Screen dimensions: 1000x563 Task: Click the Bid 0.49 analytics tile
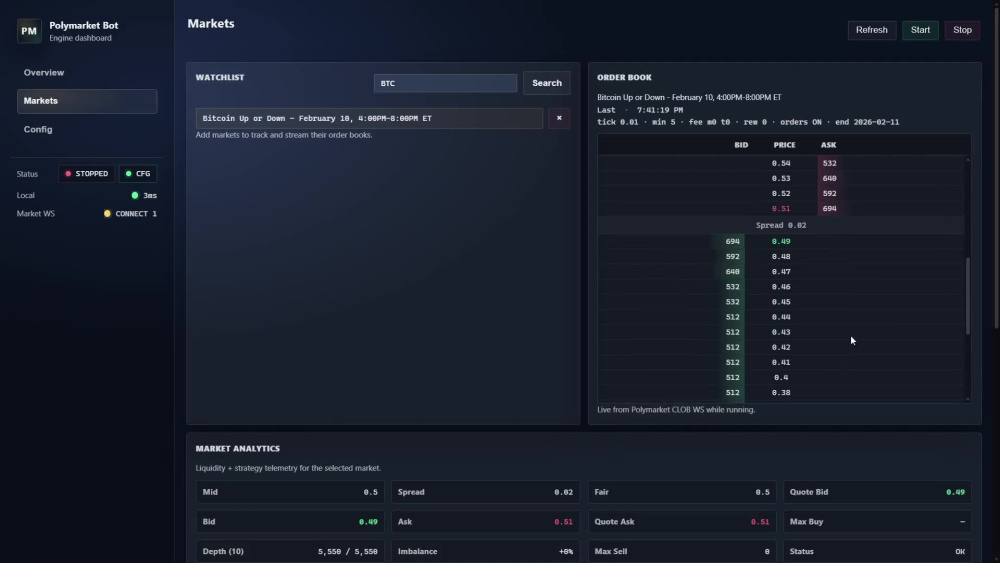(x=290, y=522)
